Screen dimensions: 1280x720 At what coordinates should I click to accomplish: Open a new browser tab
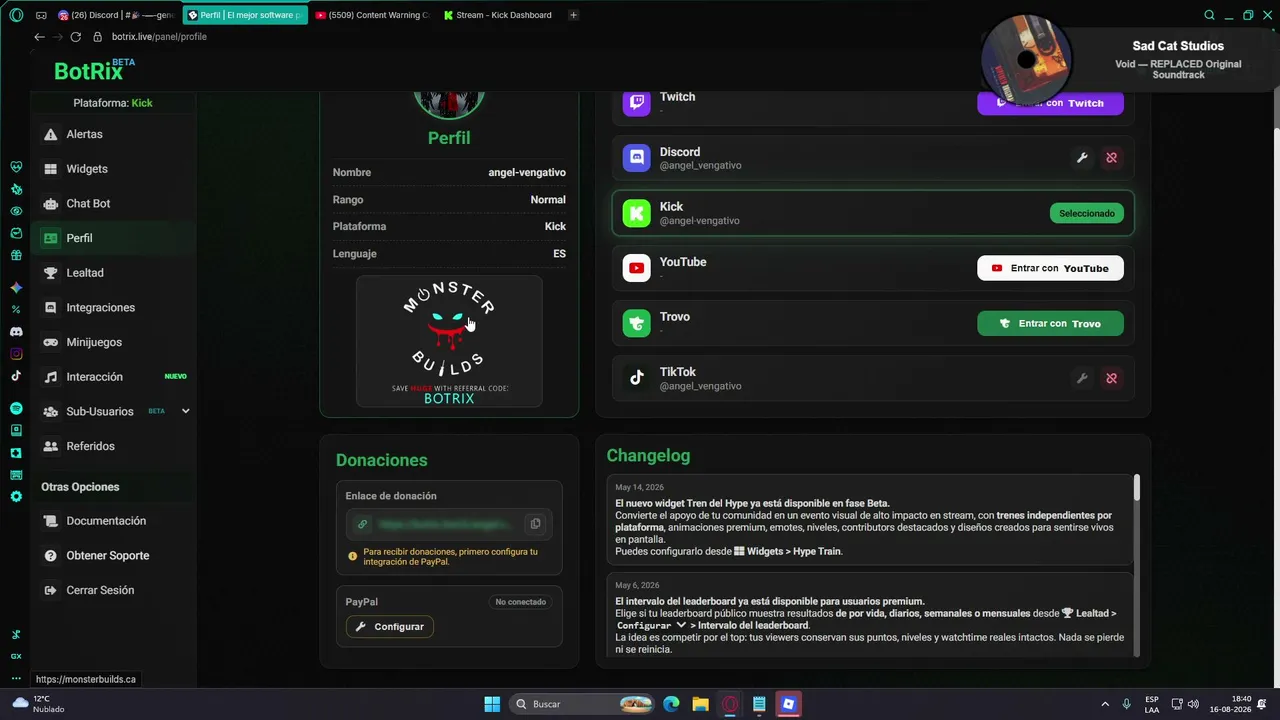[573, 15]
